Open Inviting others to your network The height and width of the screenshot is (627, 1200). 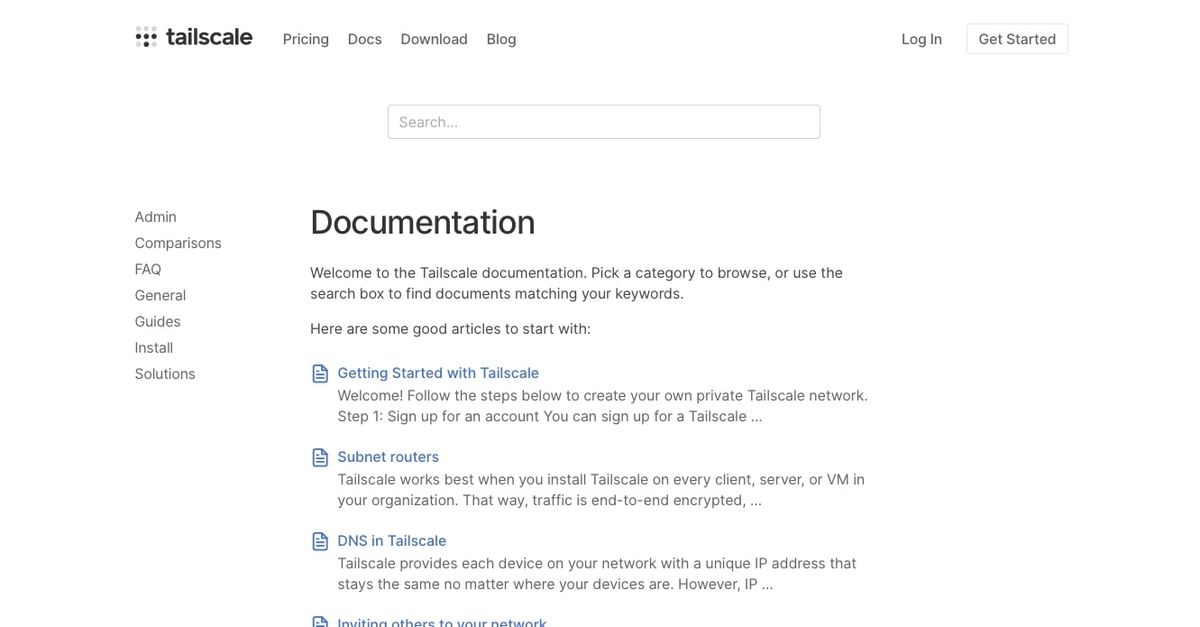(x=441, y=621)
